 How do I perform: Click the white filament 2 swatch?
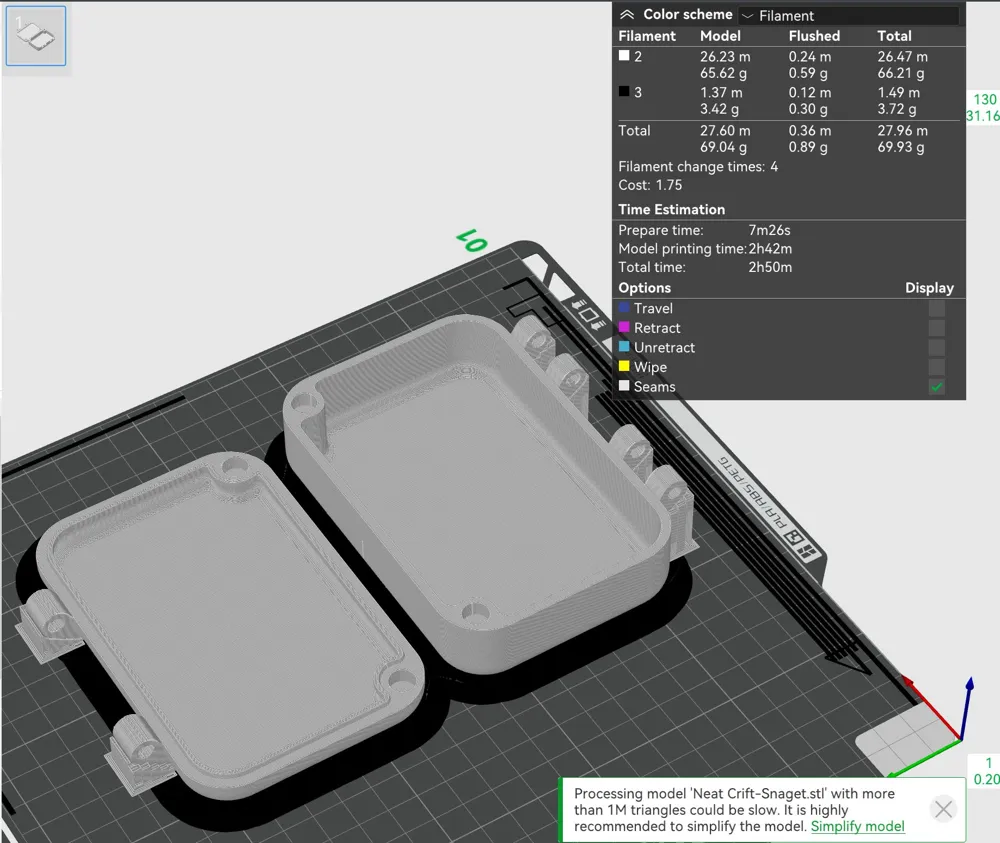[x=625, y=57]
